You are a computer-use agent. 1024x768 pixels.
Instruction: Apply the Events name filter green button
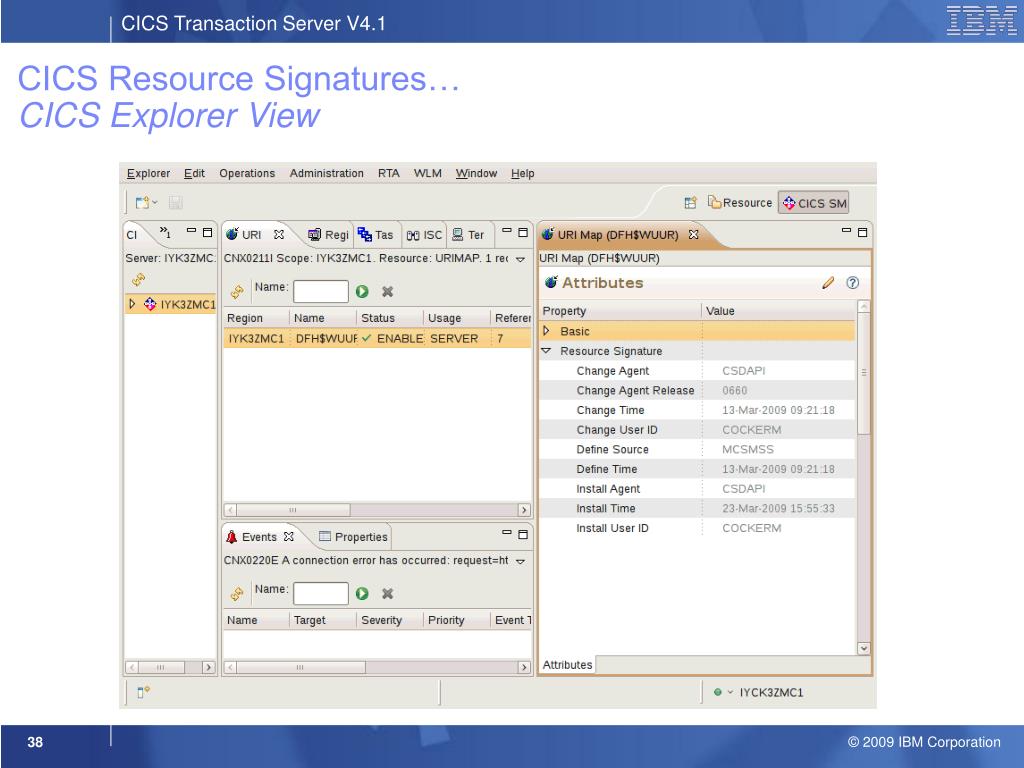(x=362, y=594)
